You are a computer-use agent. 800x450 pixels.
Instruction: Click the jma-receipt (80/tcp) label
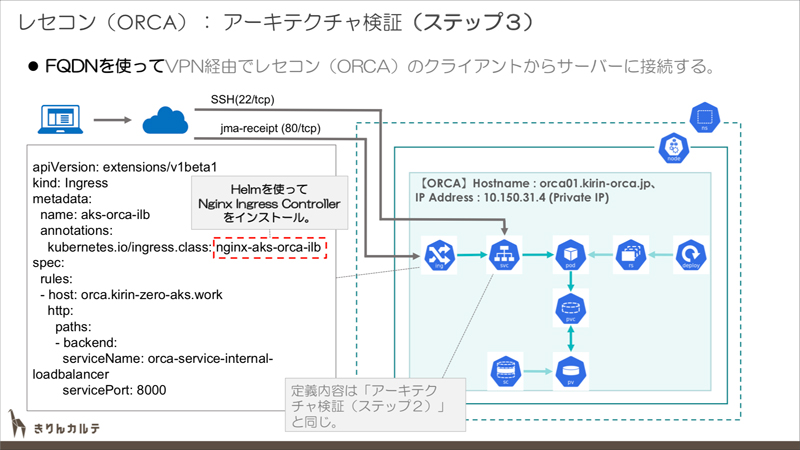tap(270, 128)
